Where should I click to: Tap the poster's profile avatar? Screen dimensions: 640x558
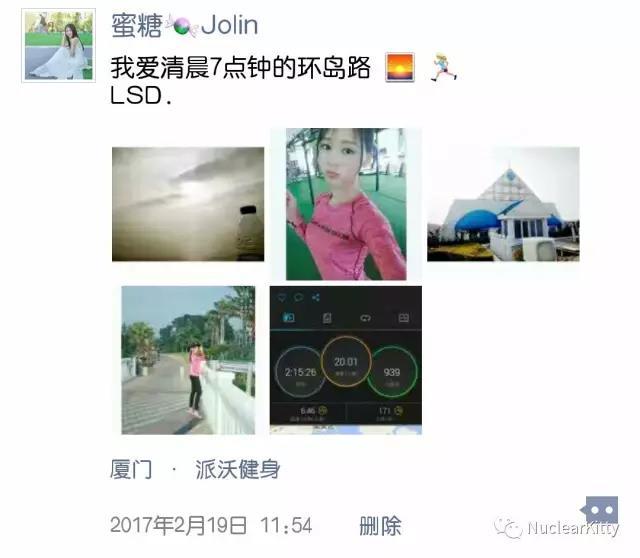(x=58, y=45)
